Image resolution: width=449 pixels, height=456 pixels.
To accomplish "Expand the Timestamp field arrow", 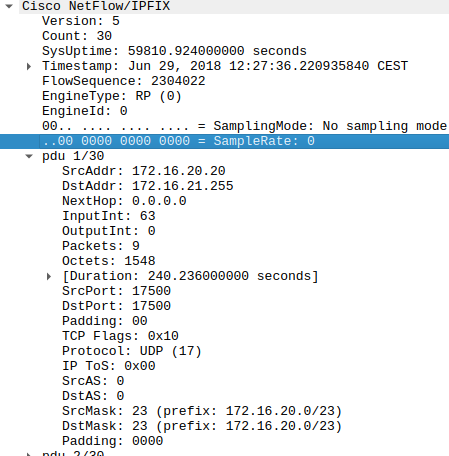I will tap(29, 66).
